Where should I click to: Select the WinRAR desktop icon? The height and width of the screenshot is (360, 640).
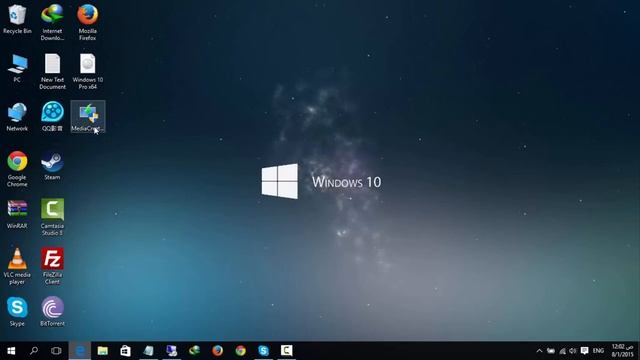coord(17,214)
